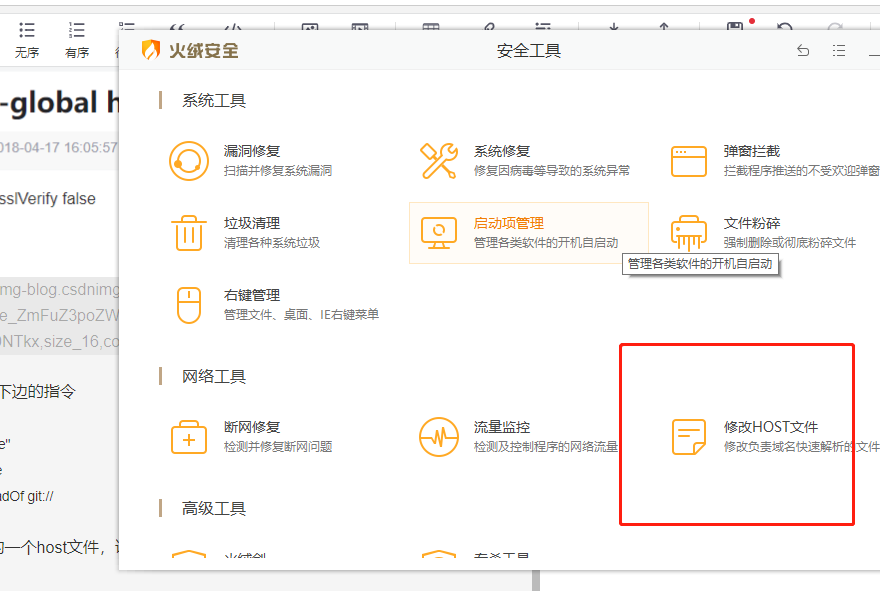Click the back arrow in Huorong window
The width and height of the screenshot is (880, 591).
coord(802,50)
